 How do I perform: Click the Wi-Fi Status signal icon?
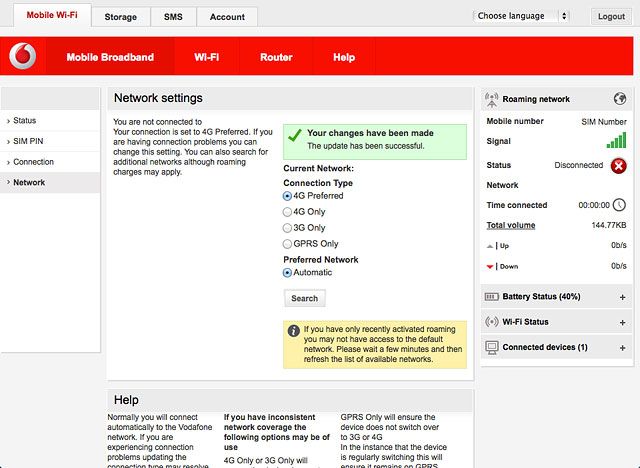(492, 322)
